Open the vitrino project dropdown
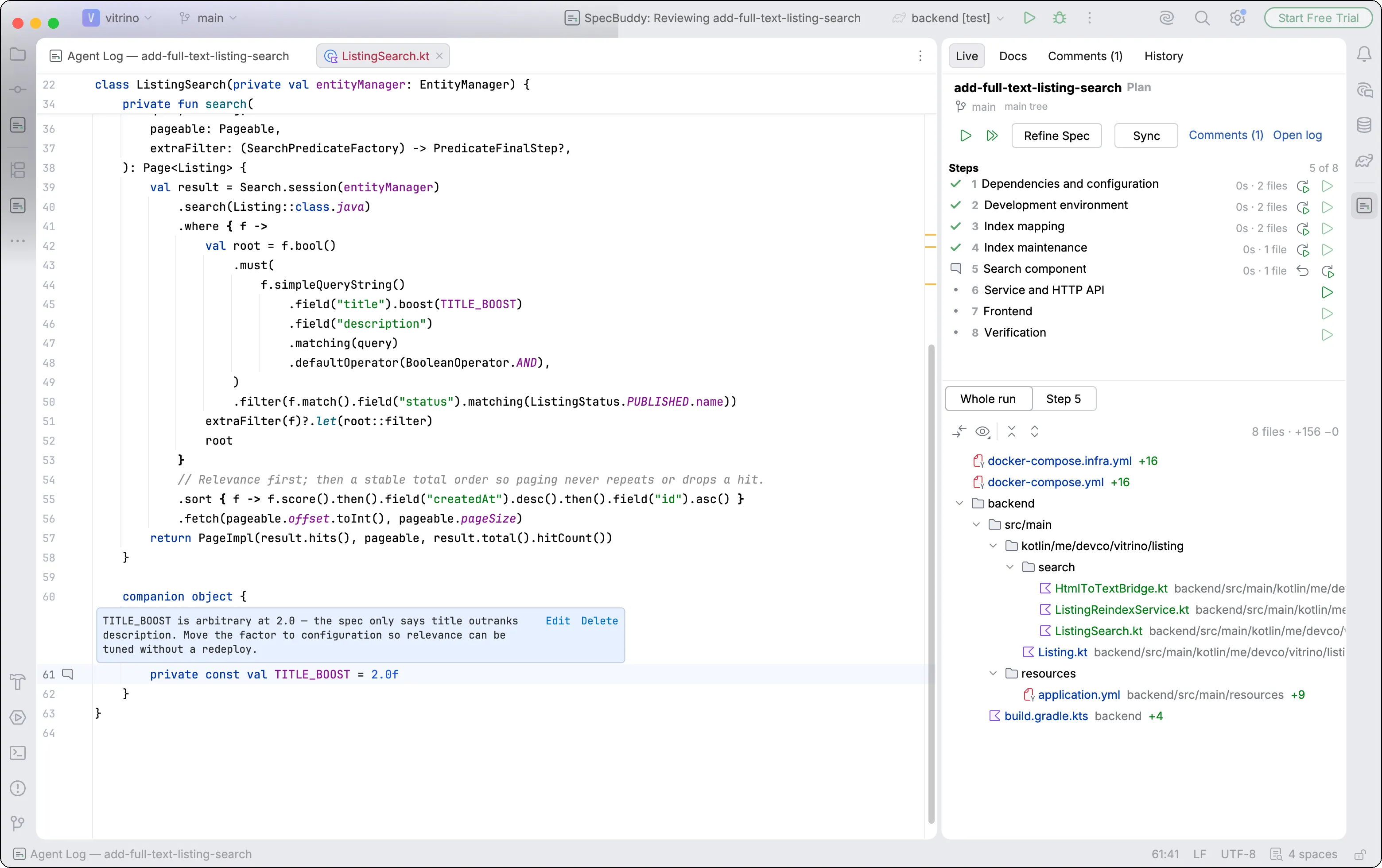 [118, 18]
